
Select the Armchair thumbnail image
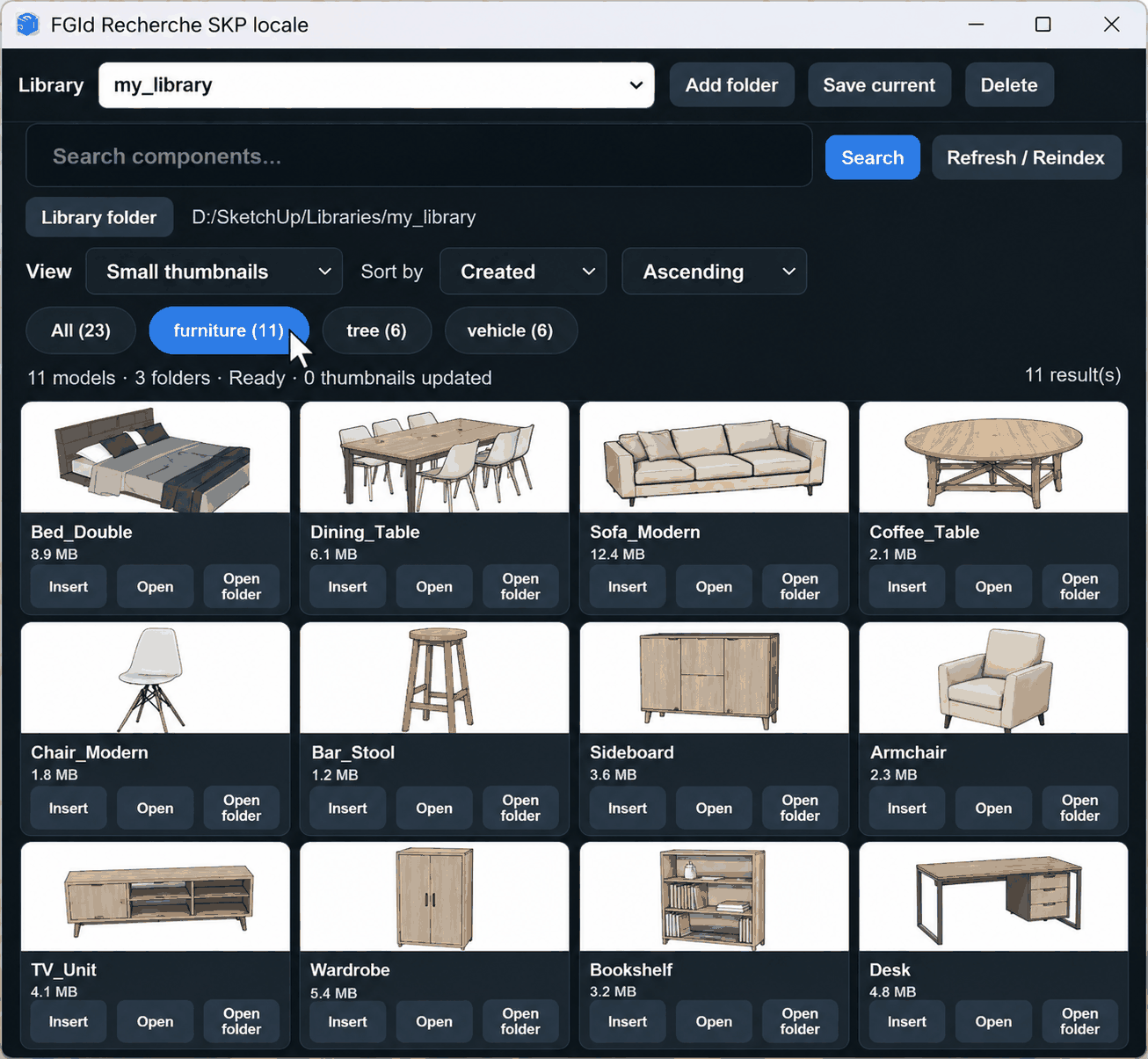pyautogui.click(x=993, y=678)
